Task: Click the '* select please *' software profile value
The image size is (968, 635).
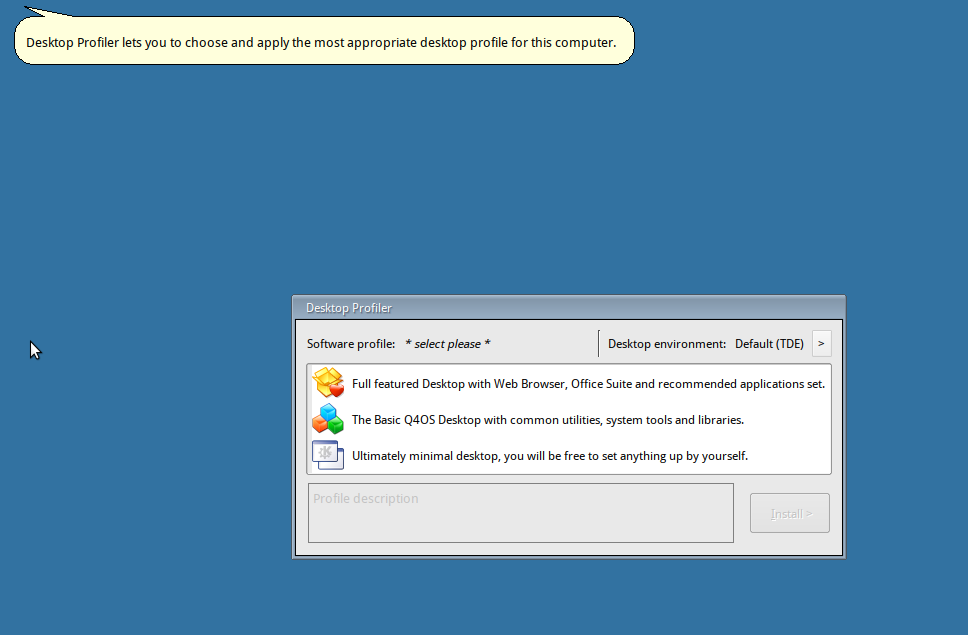Action: (x=448, y=344)
